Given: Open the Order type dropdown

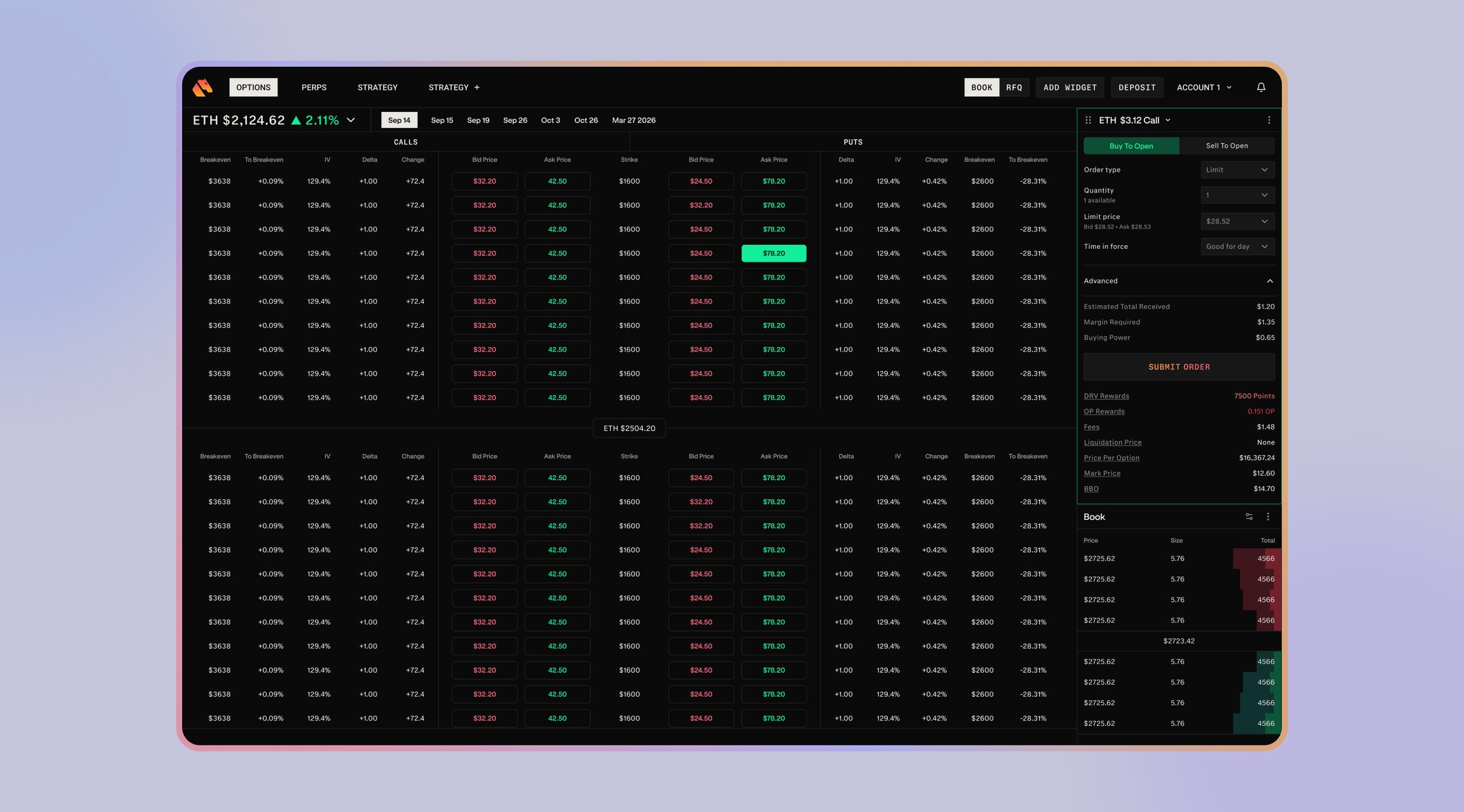Looking at the screenshot, I should pyautogui.click(x=1237, y=170).
